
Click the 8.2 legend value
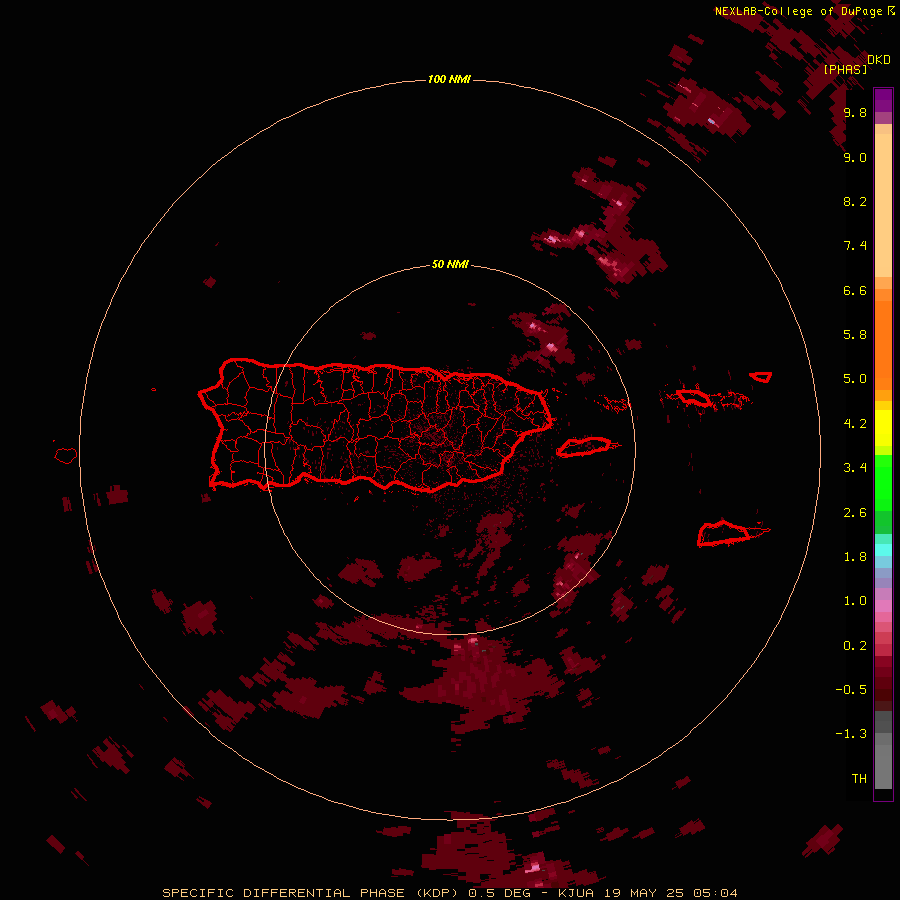tap(855, 201)
